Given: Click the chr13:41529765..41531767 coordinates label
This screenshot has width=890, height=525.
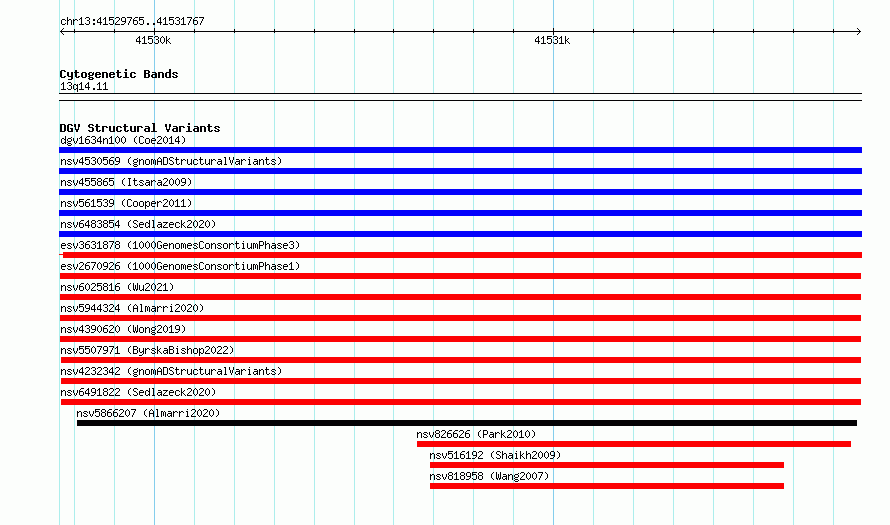Looking at the screenshot, I should pos(132,21).
